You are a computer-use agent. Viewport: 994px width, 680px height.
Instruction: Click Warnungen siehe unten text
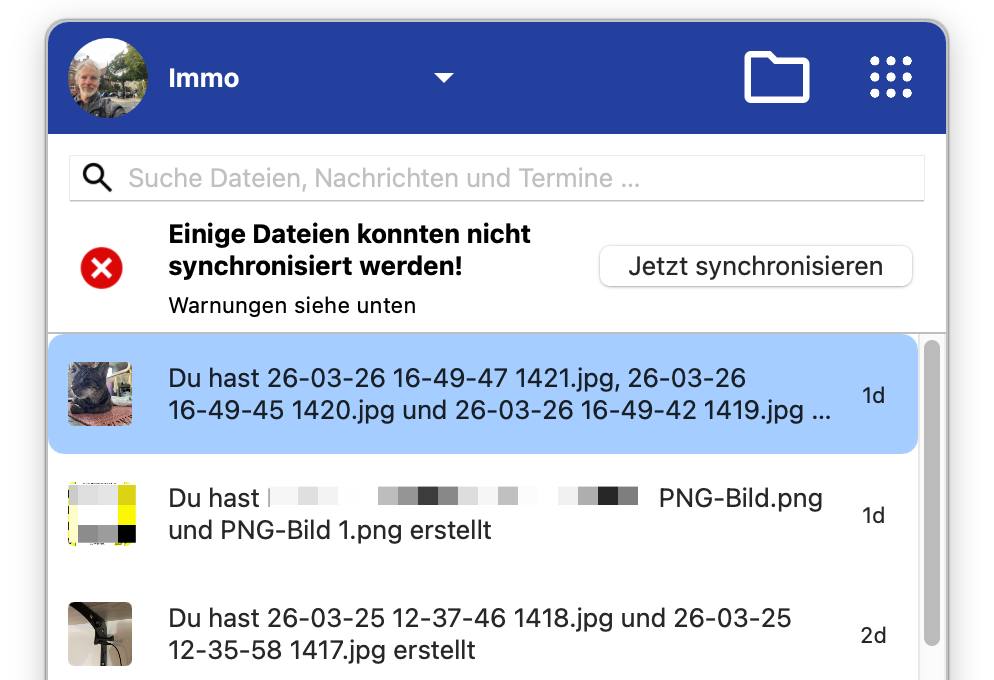(x=292, y=305)
